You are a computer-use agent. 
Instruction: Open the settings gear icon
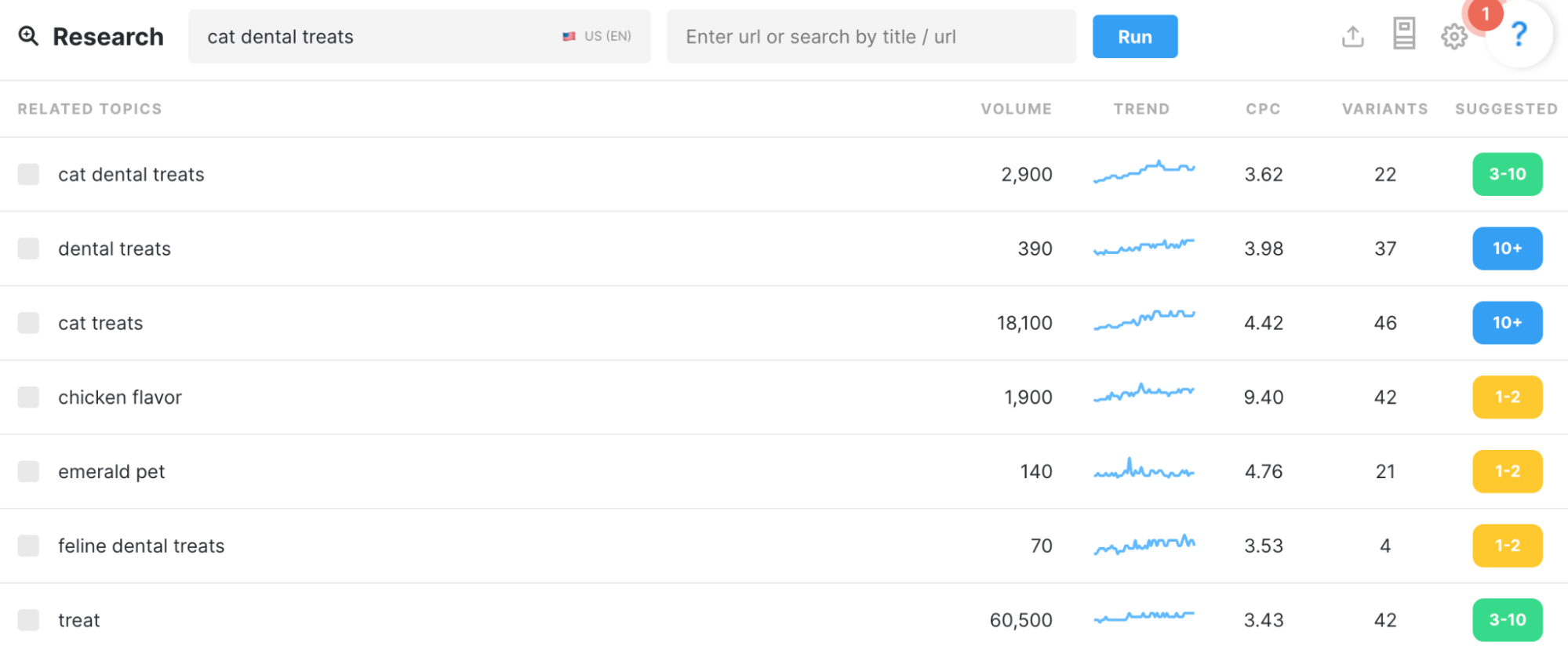point(1453,36)
